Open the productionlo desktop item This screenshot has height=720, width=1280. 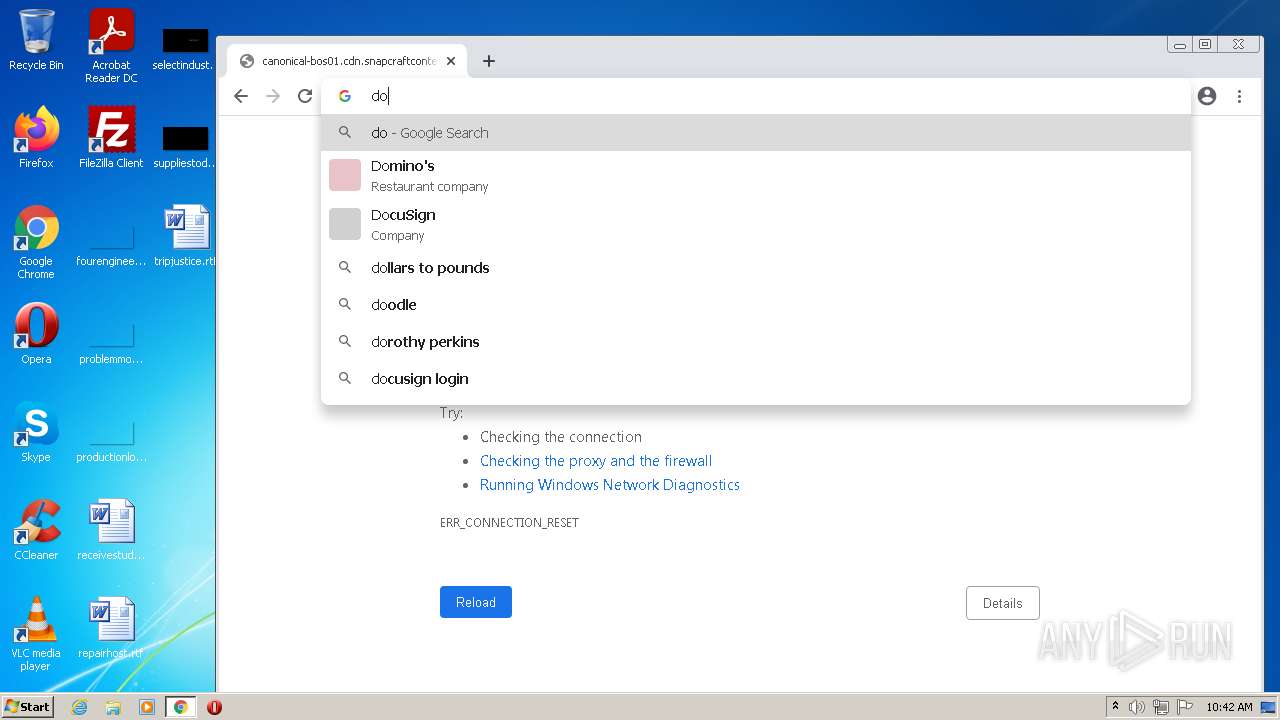(x=111, y=441)
